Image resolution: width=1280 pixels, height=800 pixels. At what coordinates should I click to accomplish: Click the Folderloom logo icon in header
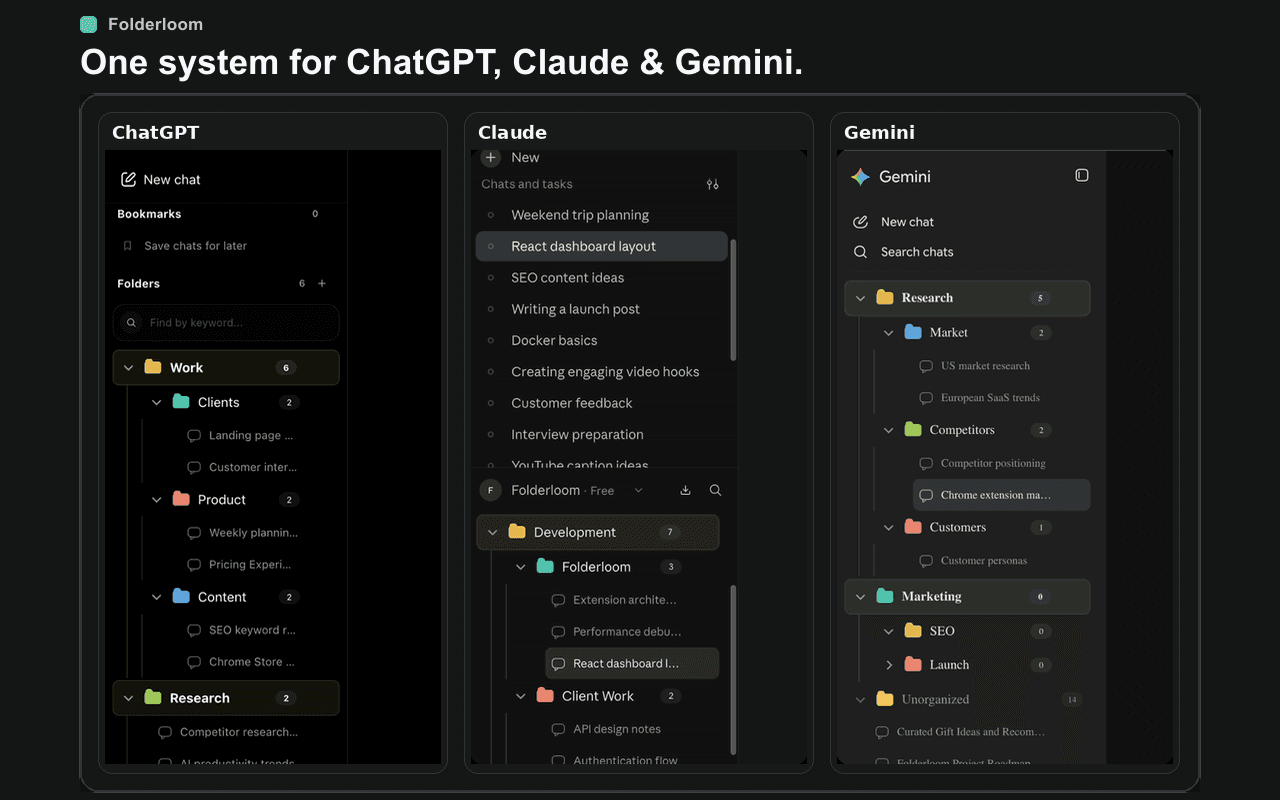point(89,24)
